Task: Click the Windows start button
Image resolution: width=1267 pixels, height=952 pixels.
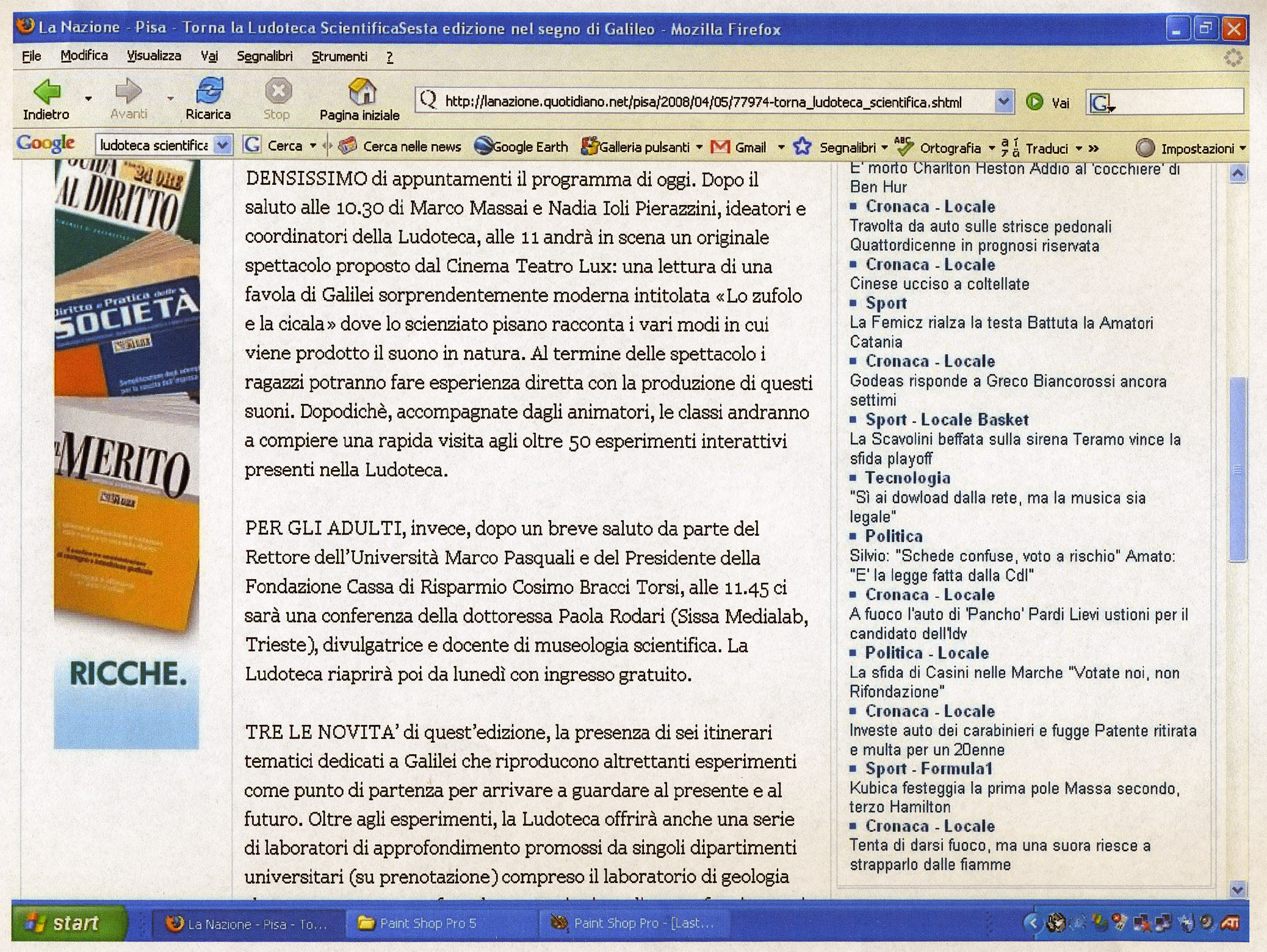Action: (x=67, y=923)
